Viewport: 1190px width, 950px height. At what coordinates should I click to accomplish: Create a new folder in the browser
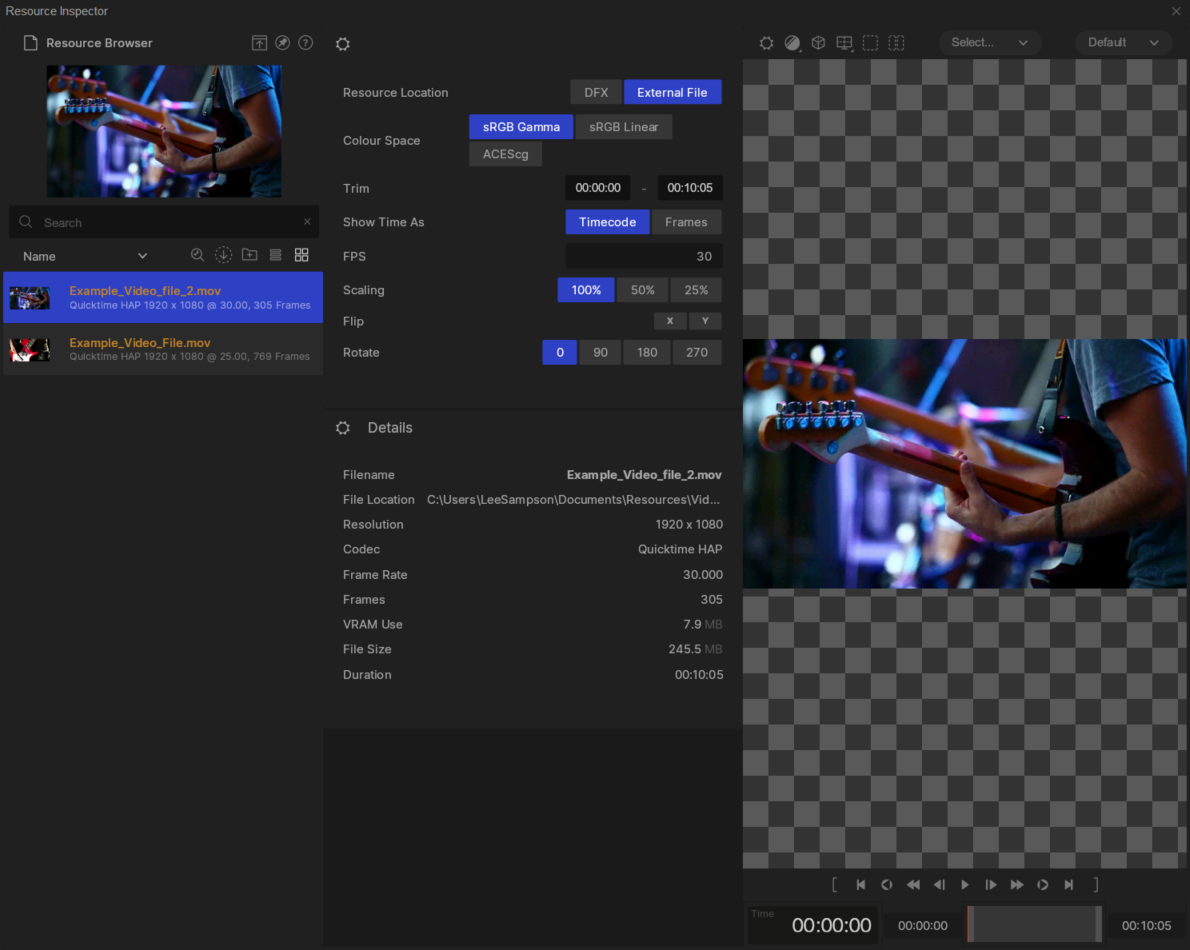249,255
